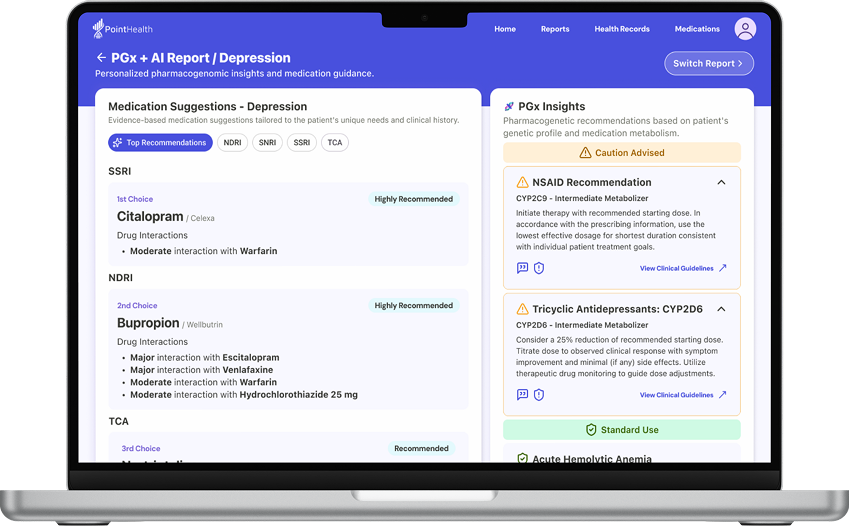849x526 pixels.
Task: Click the 2nd Choice label
Action: (x=137, y=306)
